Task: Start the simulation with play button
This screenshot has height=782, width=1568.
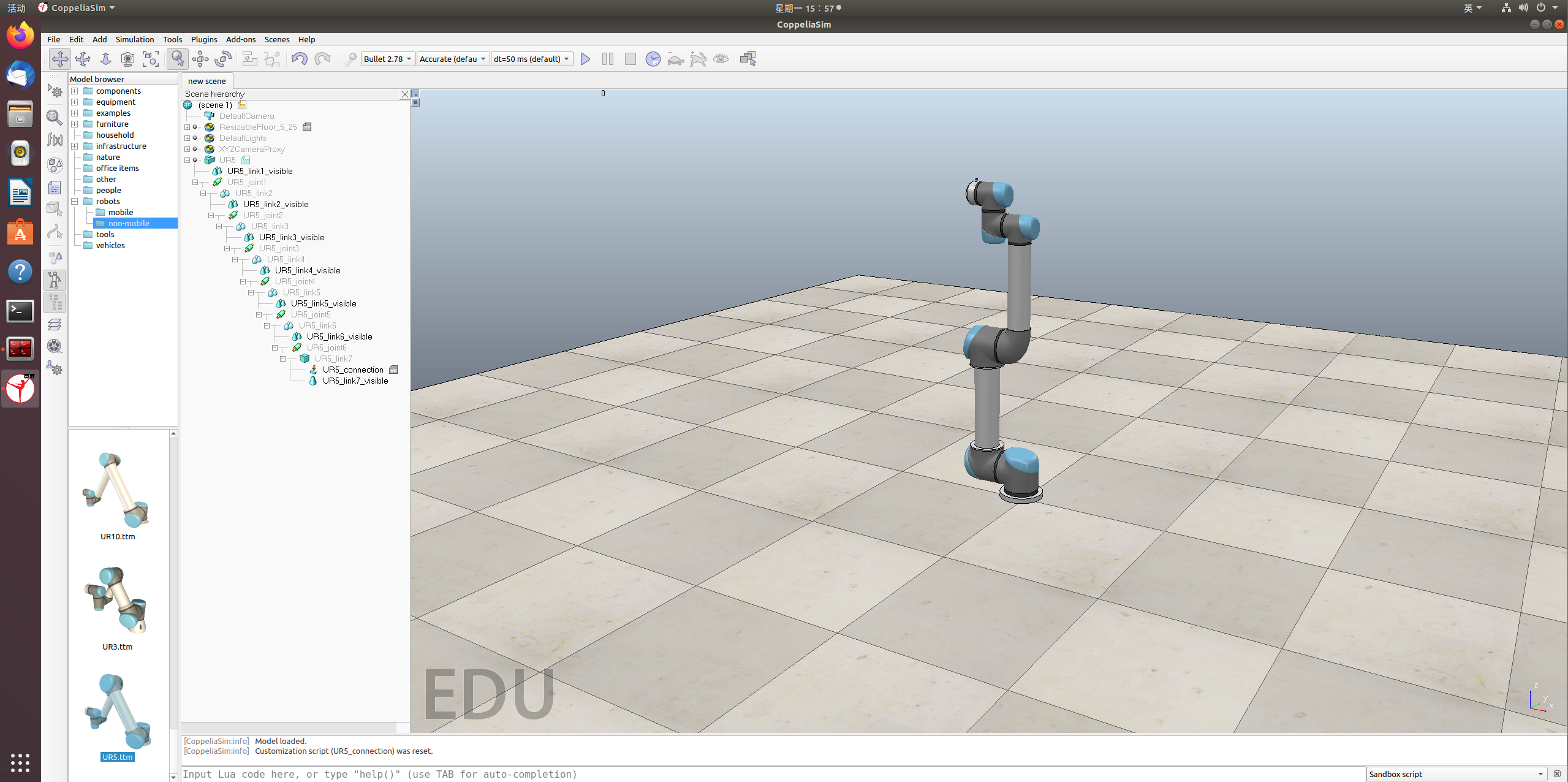Action: pyautogui.click(x=585, y=59)
